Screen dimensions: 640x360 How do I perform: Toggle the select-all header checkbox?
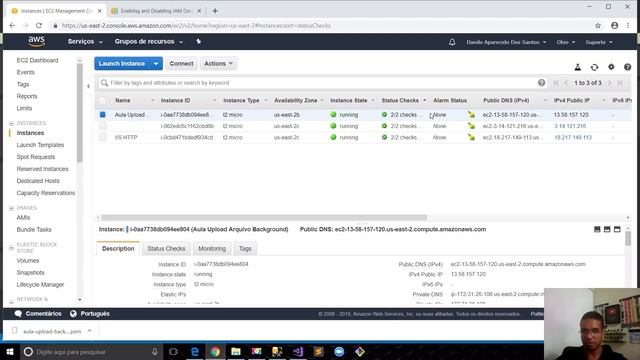click(102, 100)
